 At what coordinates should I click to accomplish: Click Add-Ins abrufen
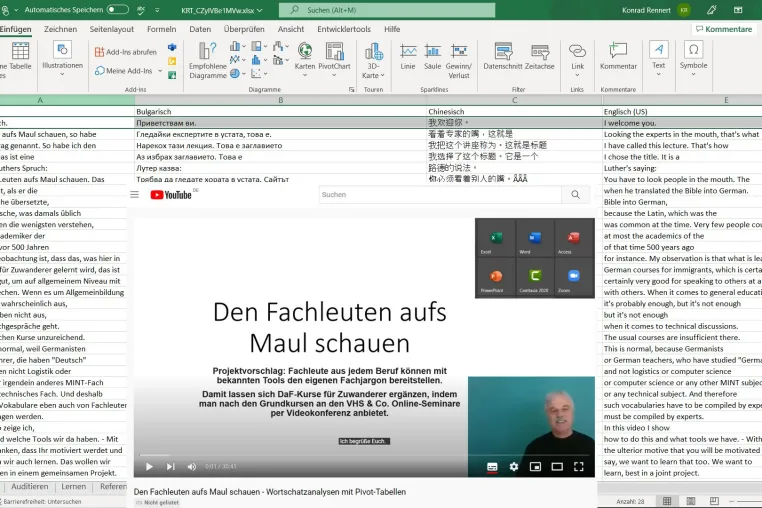125,52
